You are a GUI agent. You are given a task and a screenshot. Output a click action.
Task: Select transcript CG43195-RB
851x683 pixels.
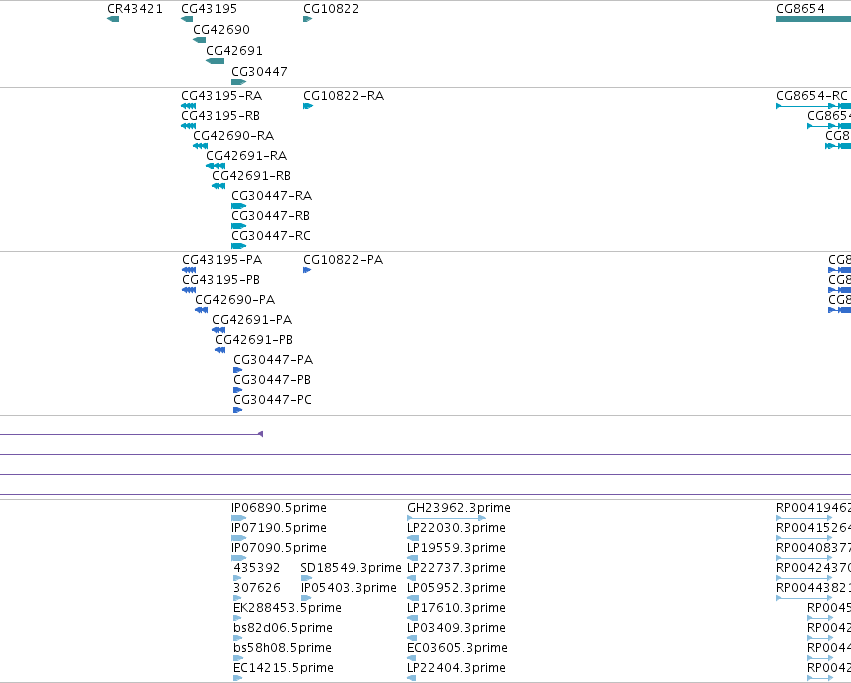point(189,126)
